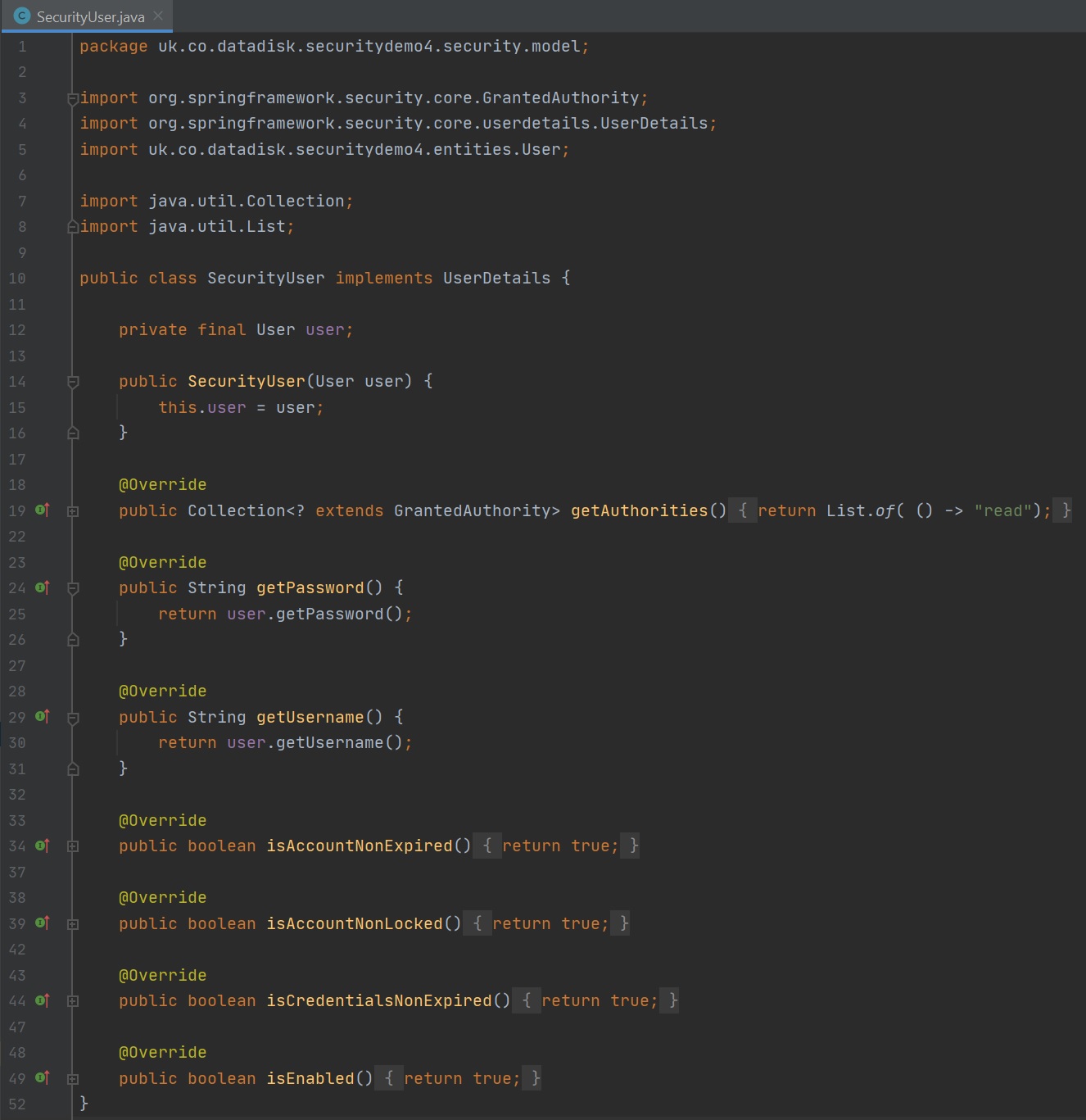
Task: Click the folded return true block of isCredentialsNonExpired
Action: coord(595,1000)
